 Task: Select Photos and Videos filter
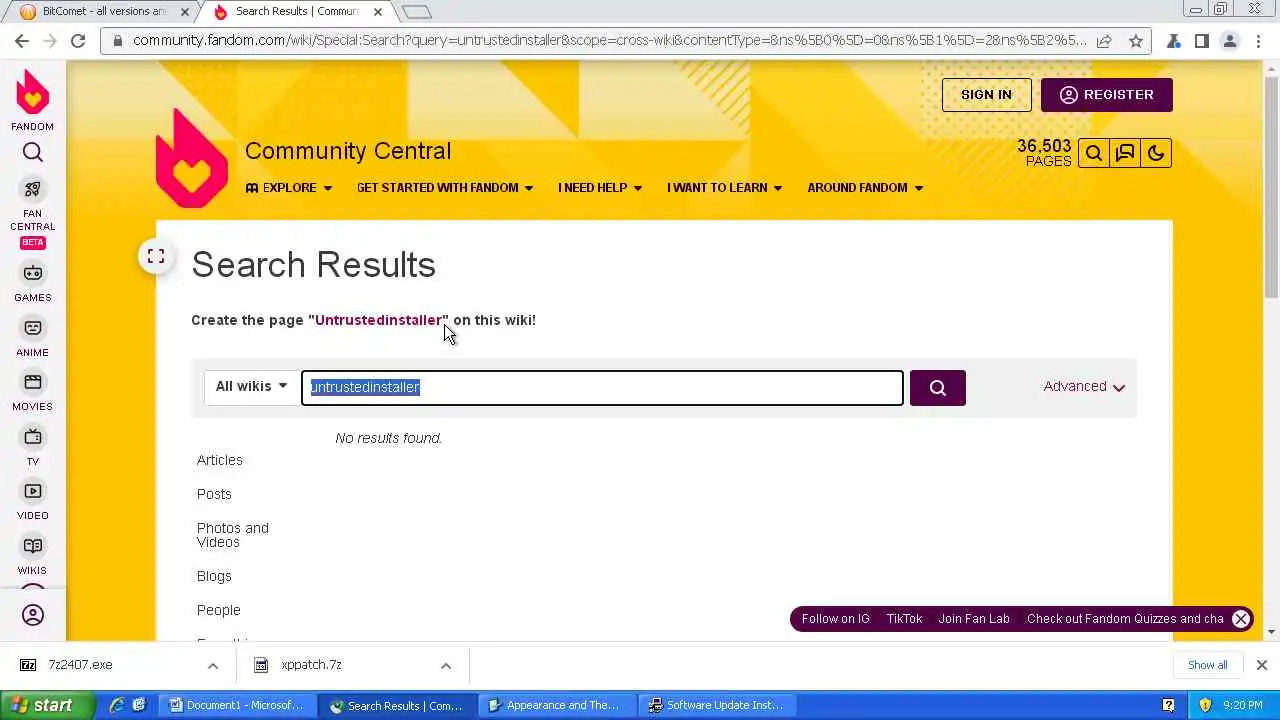(x=233, y=535)
